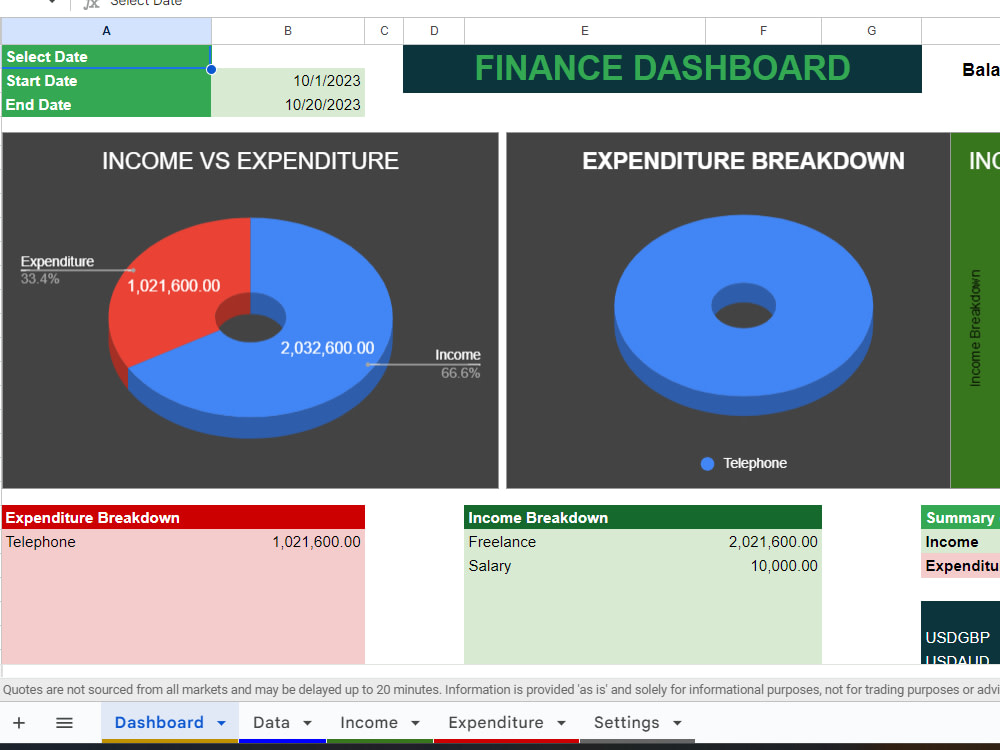Click the Income 66.6% chart label
The width and height of the screenshot is (1000, 750).
pos(458,364)
